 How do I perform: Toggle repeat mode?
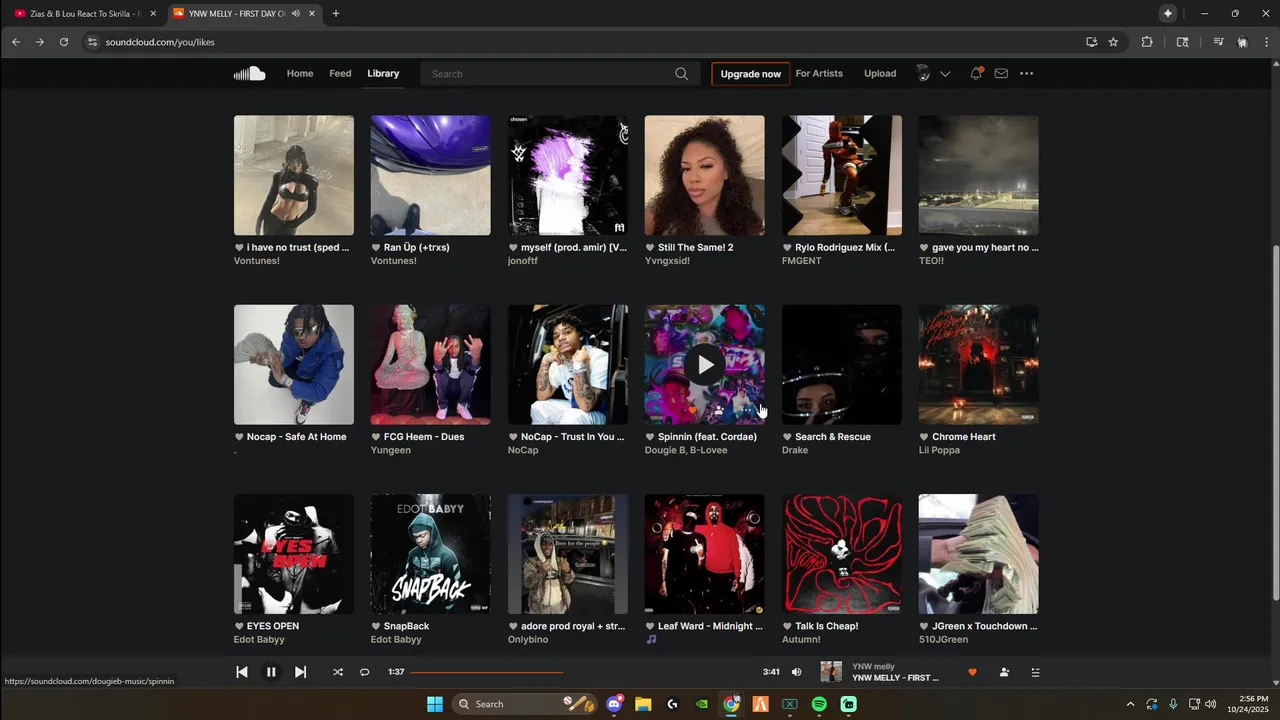[364, 672]
